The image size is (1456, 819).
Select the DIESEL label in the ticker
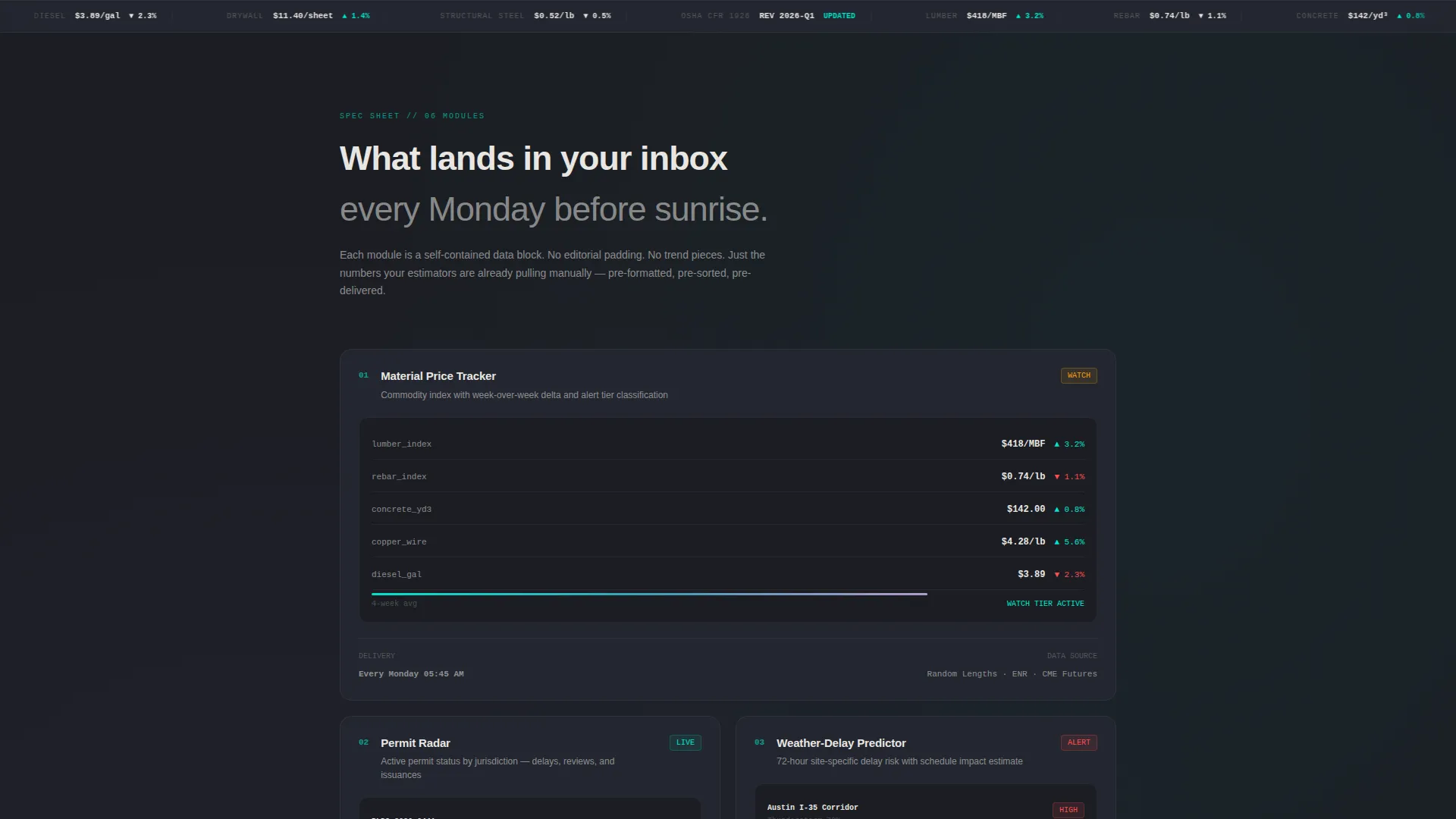point(49,16)
